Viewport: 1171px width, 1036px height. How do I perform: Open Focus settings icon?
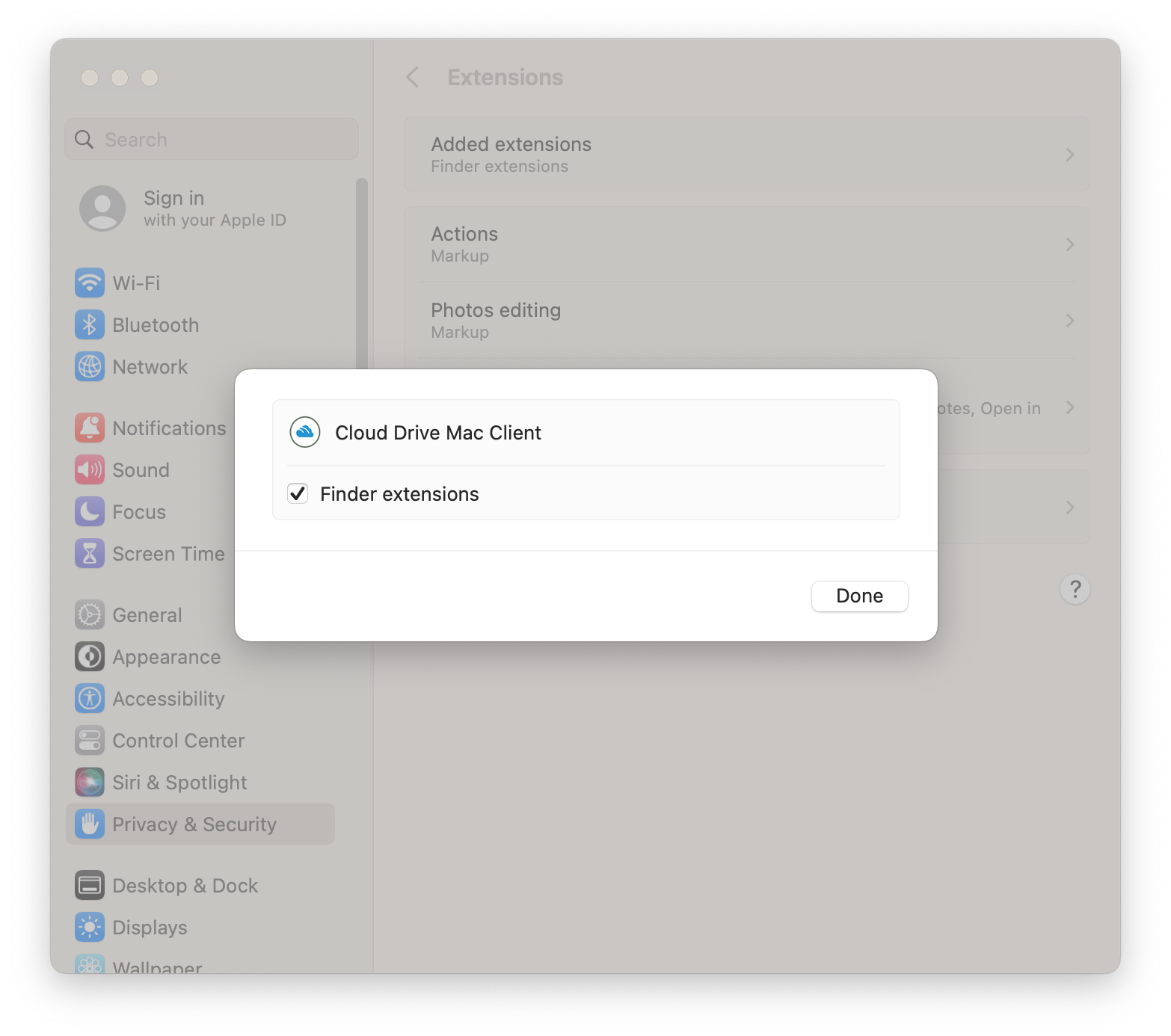pyautogui.click(x=90, y=511)
